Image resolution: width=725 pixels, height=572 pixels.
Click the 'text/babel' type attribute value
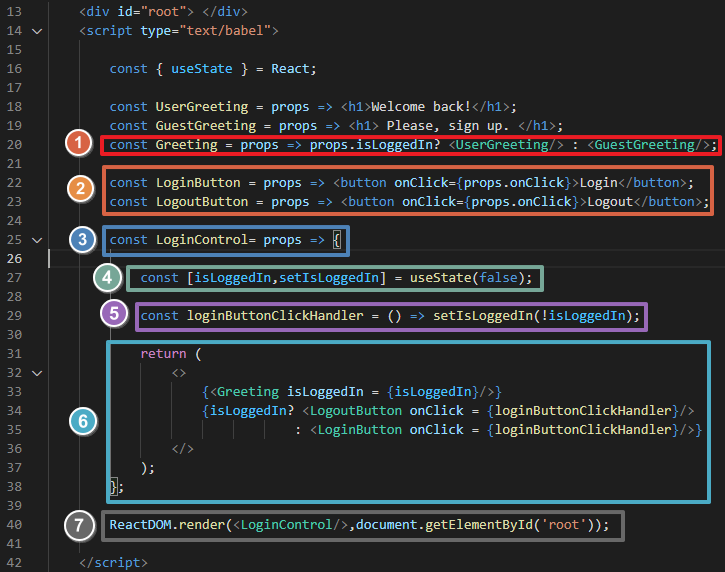point(225,31)
